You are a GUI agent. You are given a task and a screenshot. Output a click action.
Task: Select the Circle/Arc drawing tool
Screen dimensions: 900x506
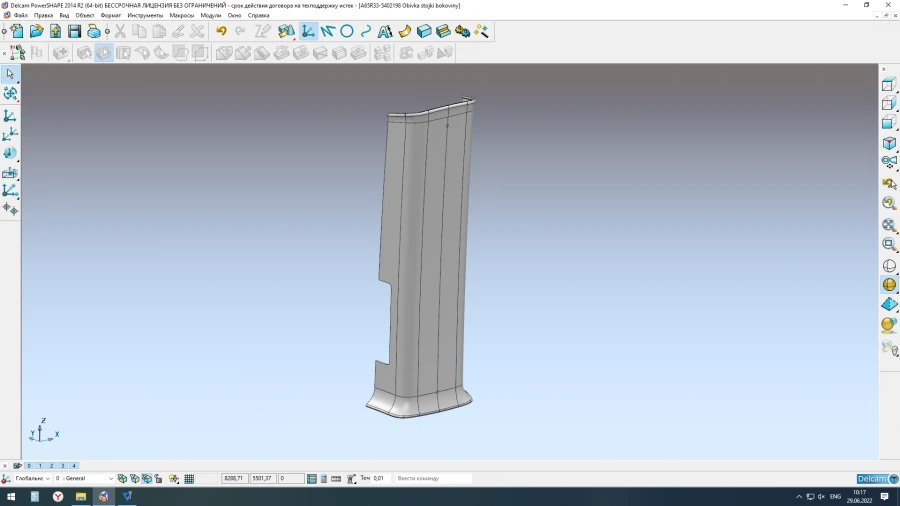[x=347, y=32]
